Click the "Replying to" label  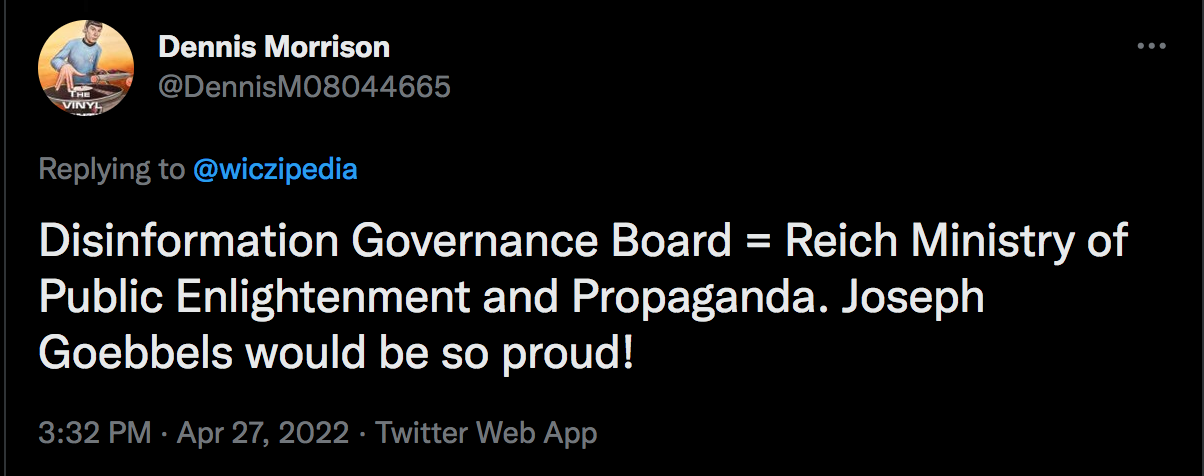click(111, 169)
